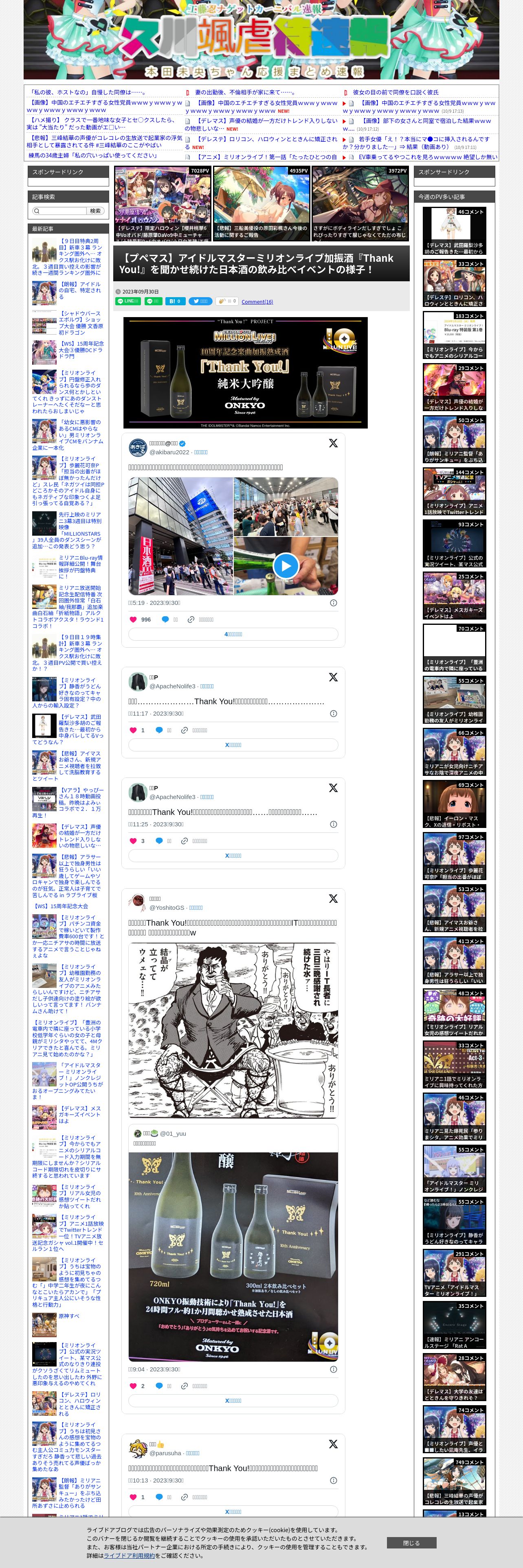Viewport: 523px width, 1568px height.
Task: Open the Thank You 純米大吟醸 sake banner image
Action: tap(245, 372)
